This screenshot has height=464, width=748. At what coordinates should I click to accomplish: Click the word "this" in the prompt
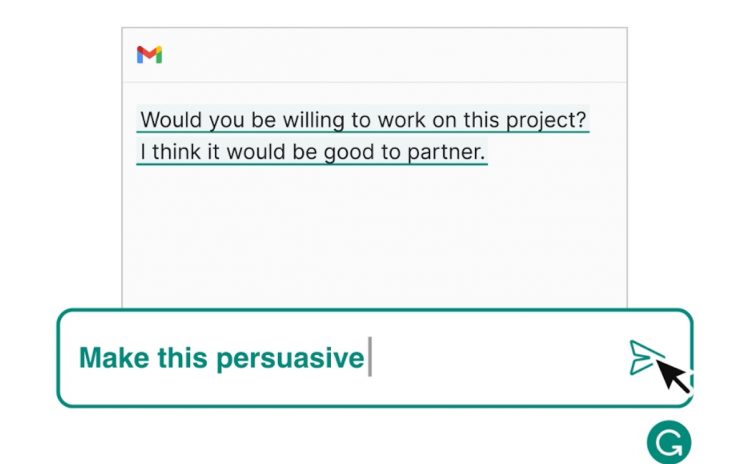pyautogui.click(x=181, y=358)
